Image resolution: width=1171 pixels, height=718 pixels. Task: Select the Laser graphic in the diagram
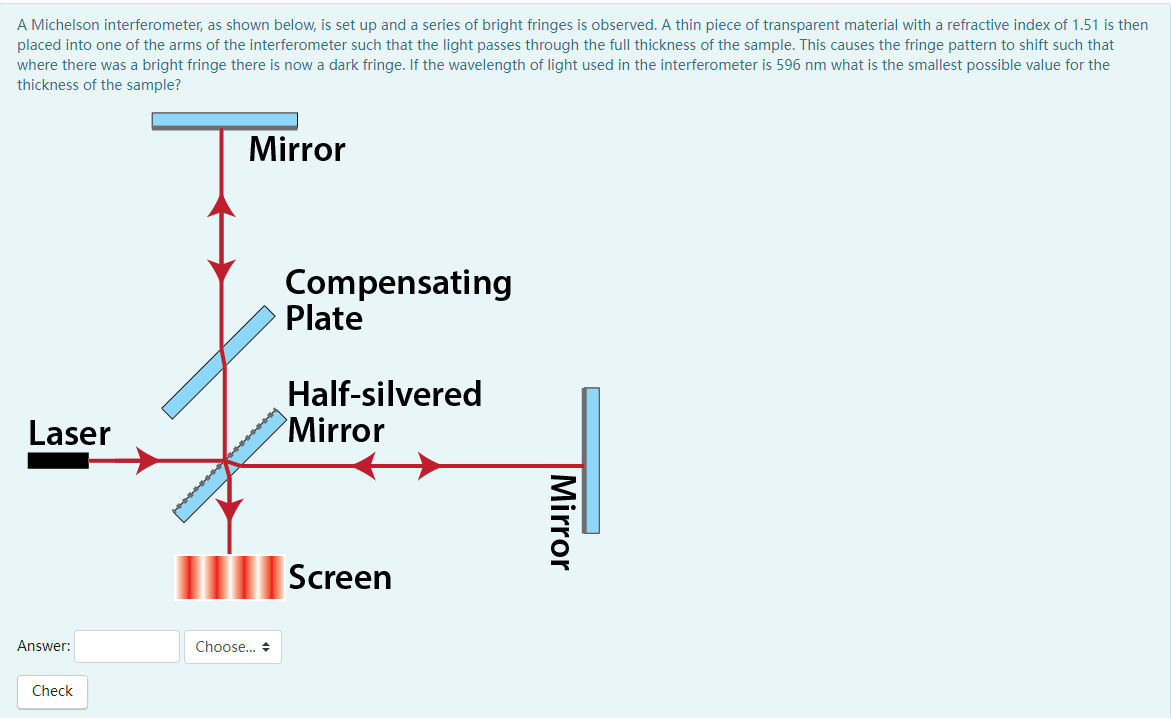point(58,461)
